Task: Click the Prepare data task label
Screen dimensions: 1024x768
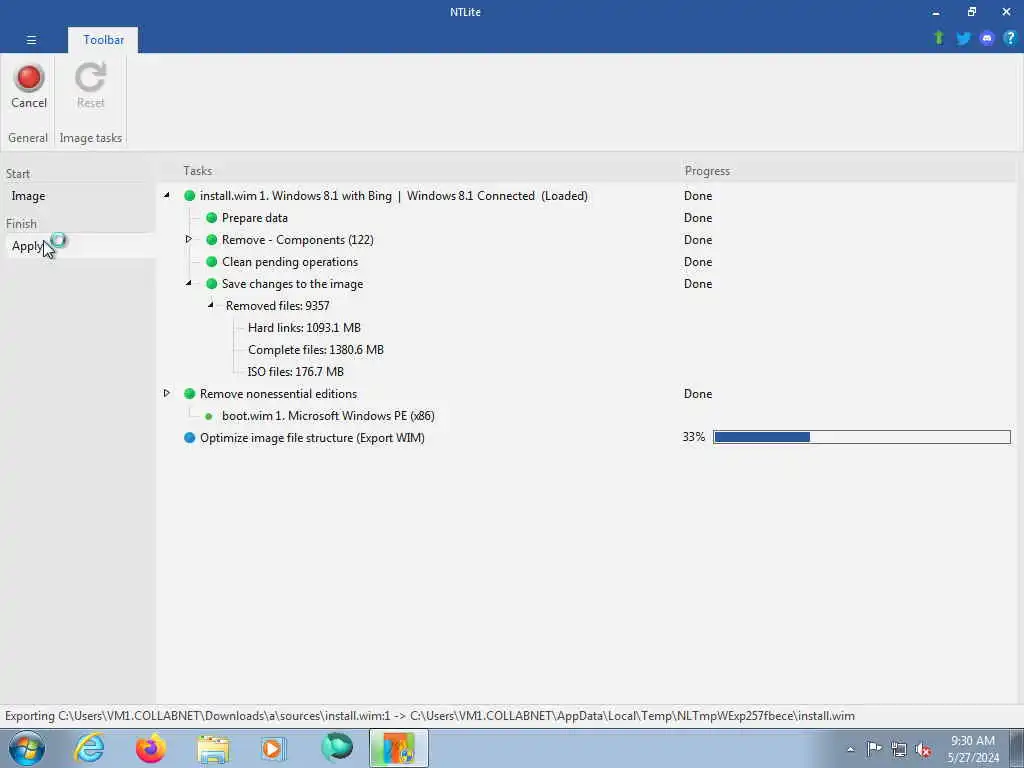Action: 255,217
